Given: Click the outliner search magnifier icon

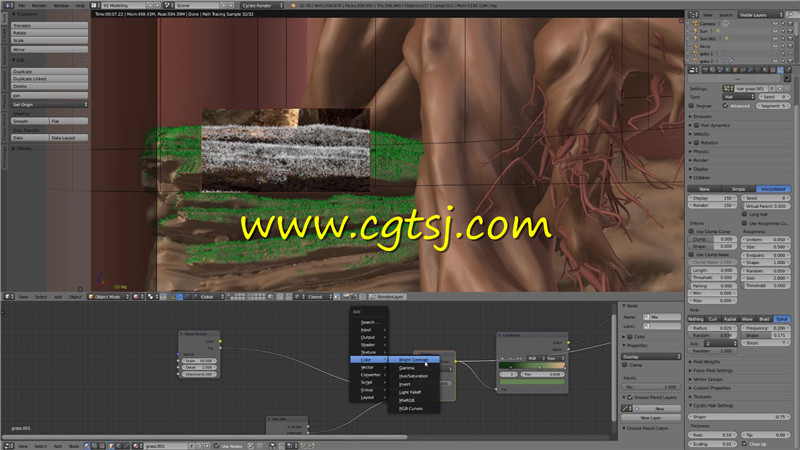Looking at the screenshot, I should [x=790, y=15].
